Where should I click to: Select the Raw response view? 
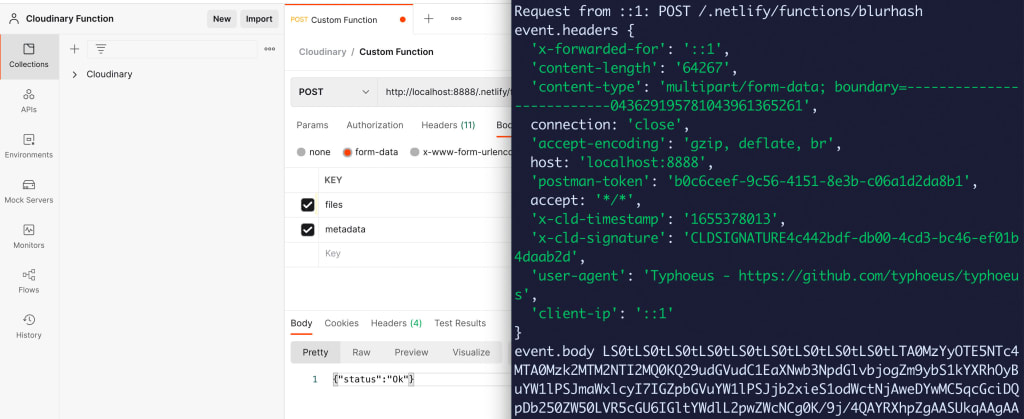361,352
